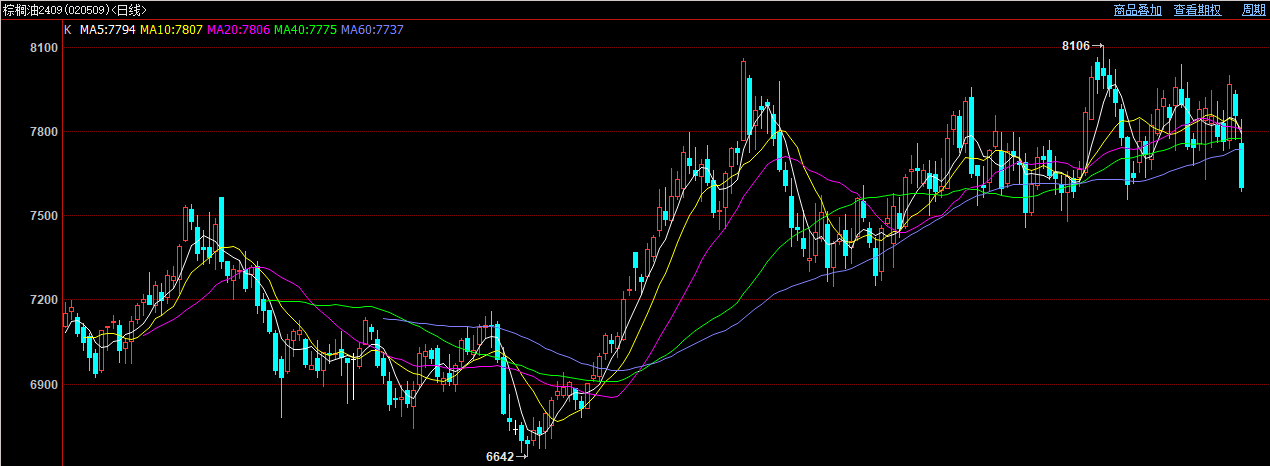Open the 周期 period link
1270x466 pixels.
pyautogui.click(x=1254, y=10)
